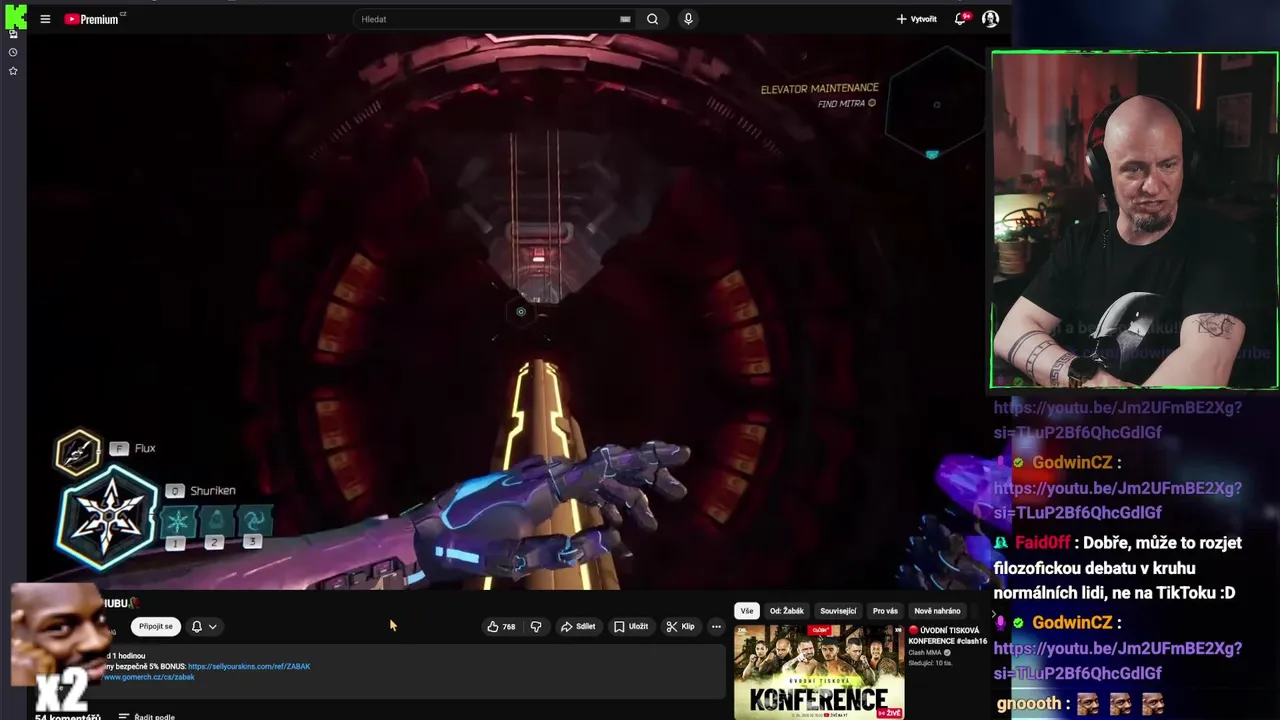This screenshot has height=720, width=1280.
Task: Open the Konference live video thumbnail
Action: [x=819, y=672]
